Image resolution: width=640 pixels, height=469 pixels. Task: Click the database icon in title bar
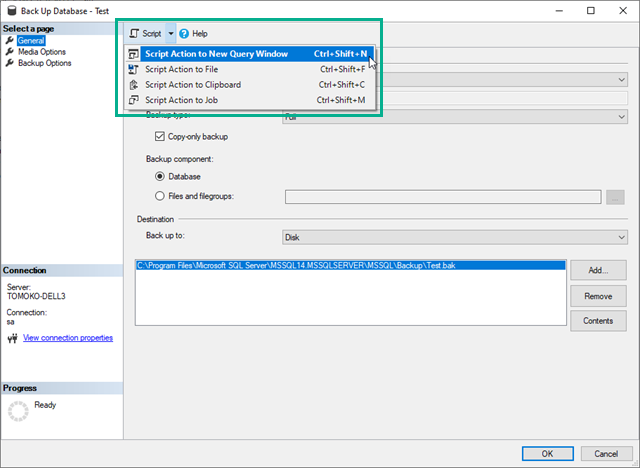point(12,11)
